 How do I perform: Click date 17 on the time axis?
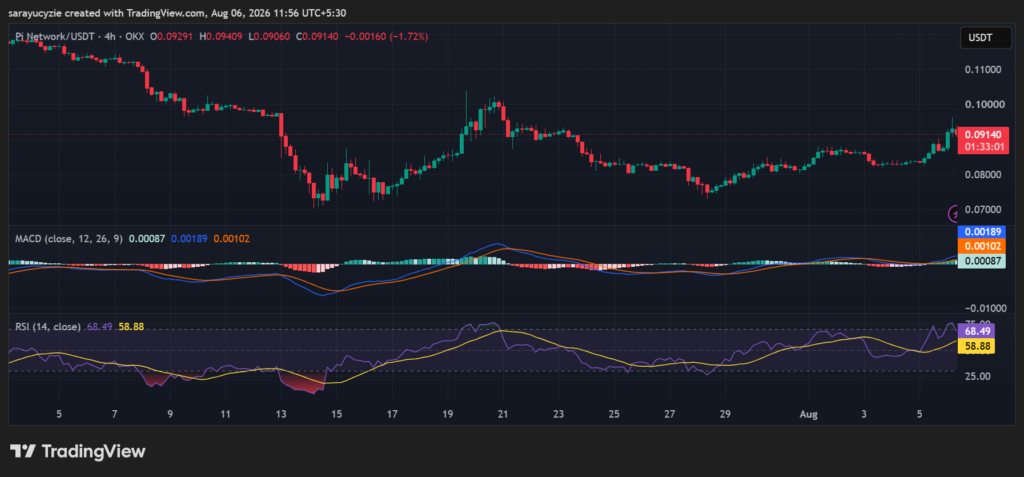[392, 414]
